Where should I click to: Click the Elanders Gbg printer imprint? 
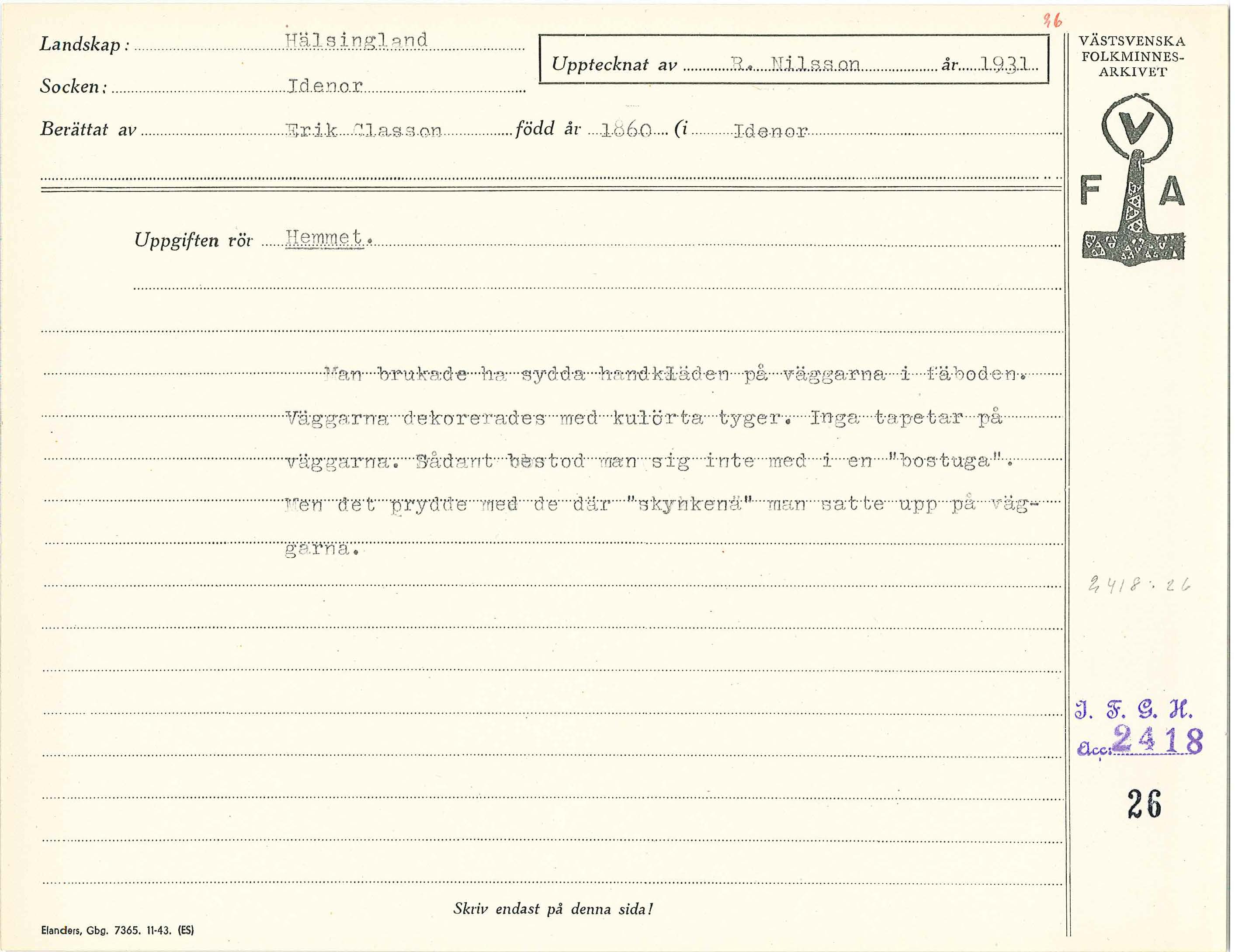point(117,931)
